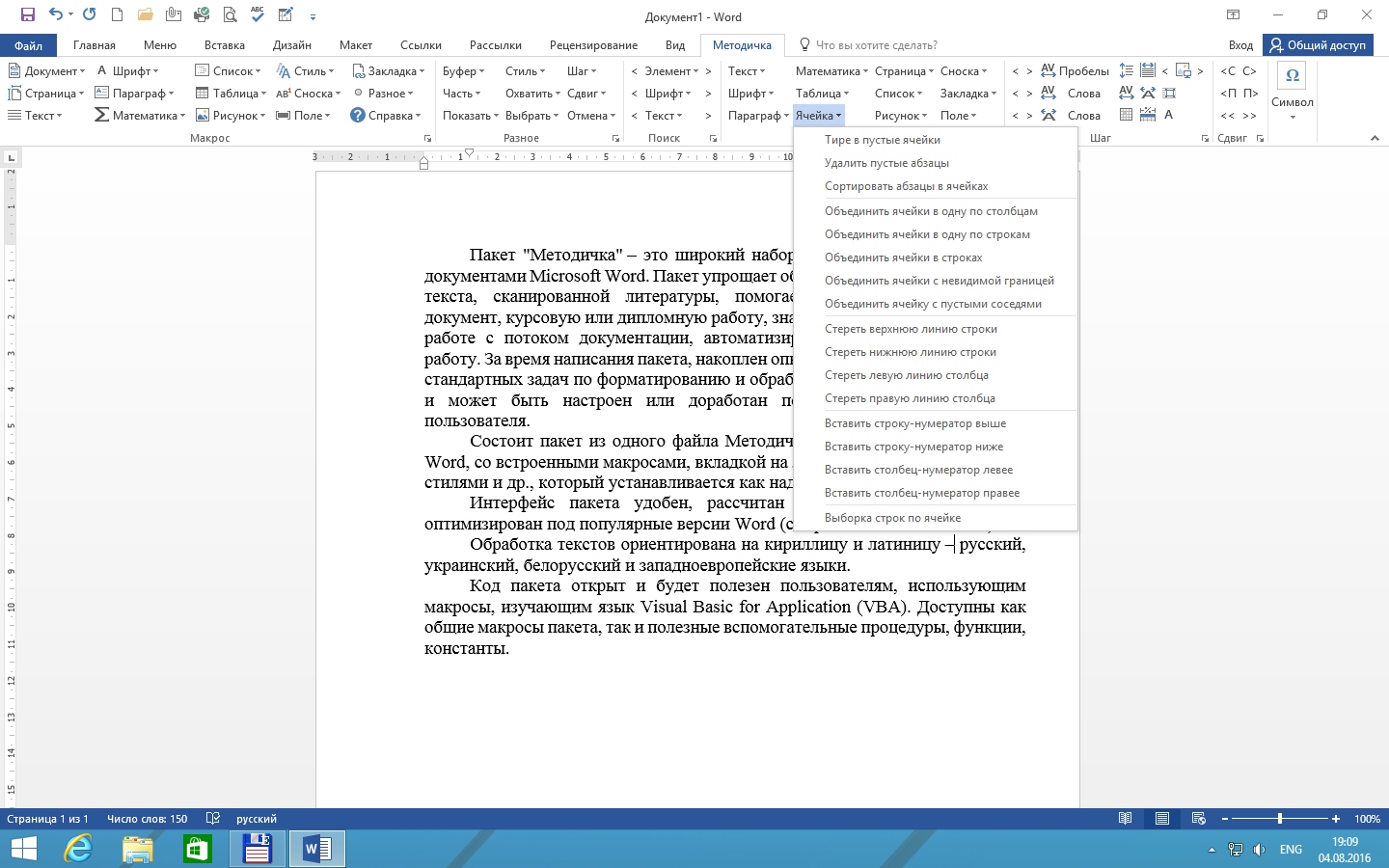
Task: Open the Буфер dropdown
Action: coord(464,70)
